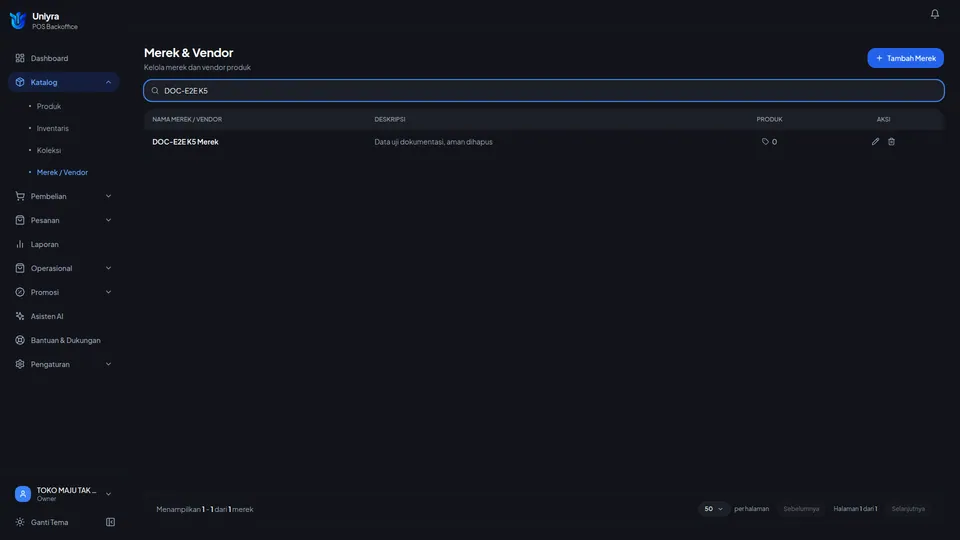Select Inventaris under Katalog

53,129
